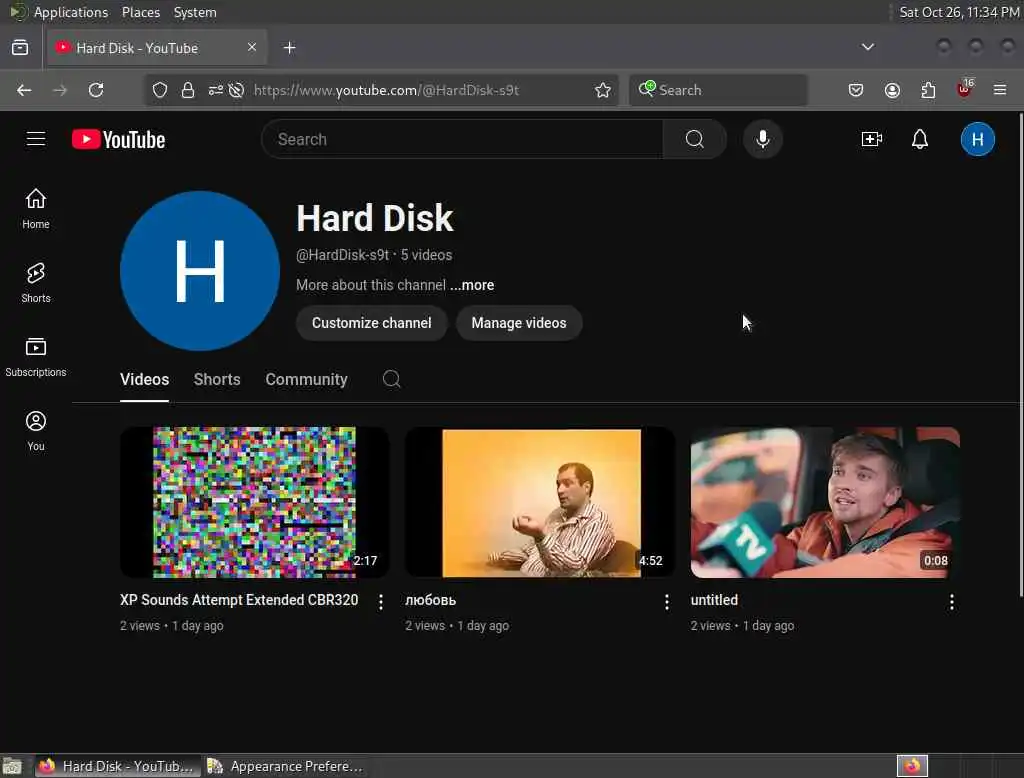Screen dimensions: 1024x778
Task: Bookmark this page with the star icon
Action: click(x=603, y=90)
